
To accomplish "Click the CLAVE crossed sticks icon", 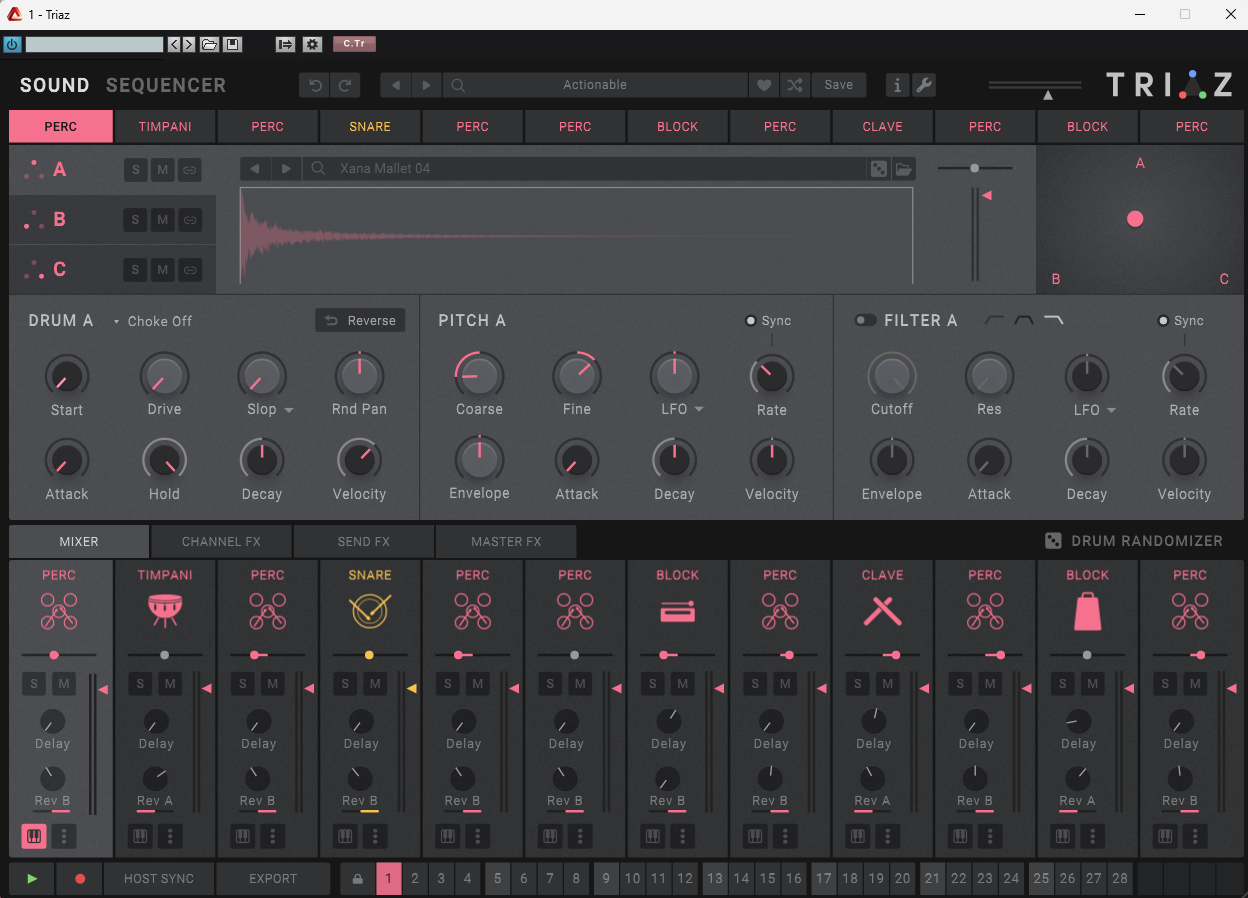I will coord(882,611).
